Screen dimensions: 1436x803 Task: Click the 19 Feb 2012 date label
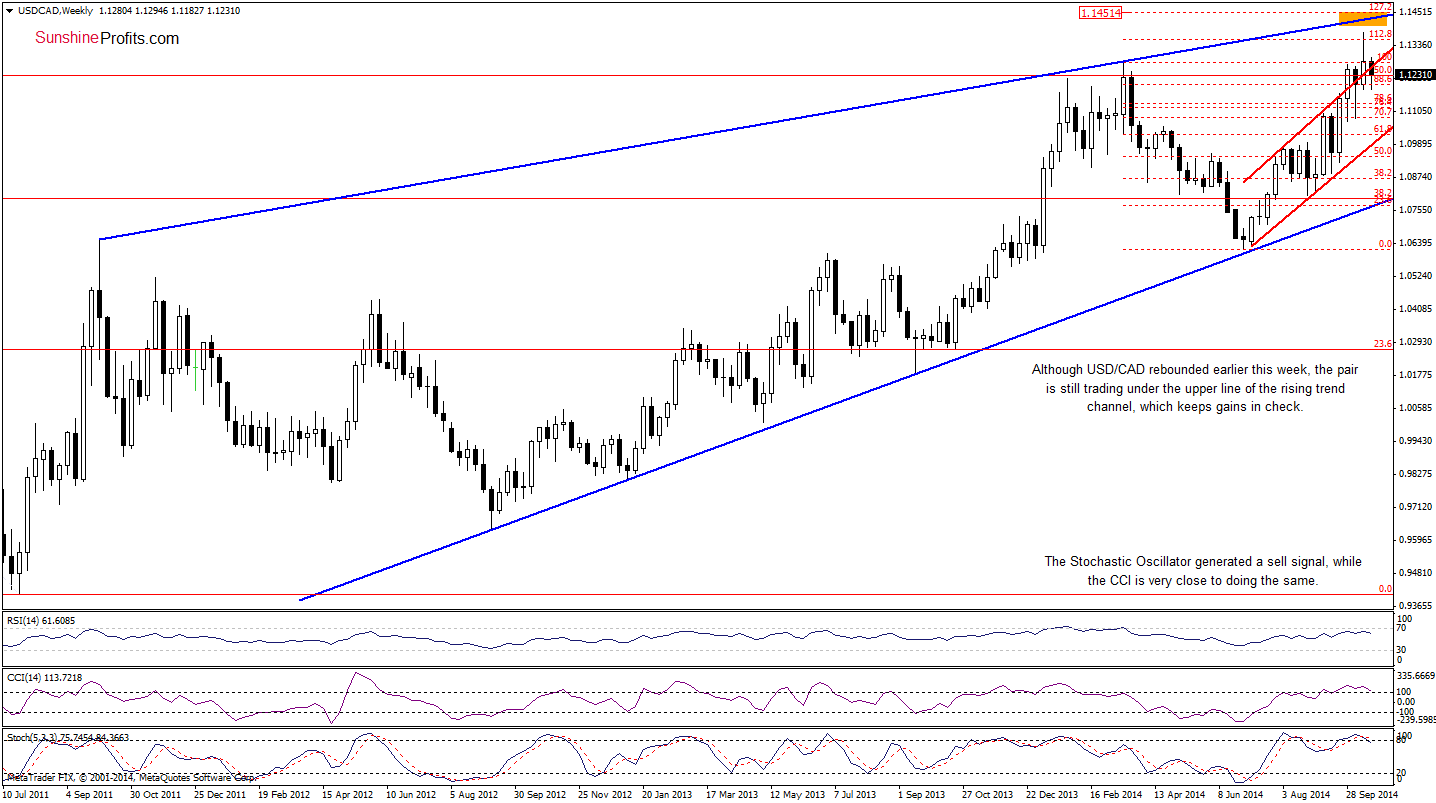(x=283, y=794)
